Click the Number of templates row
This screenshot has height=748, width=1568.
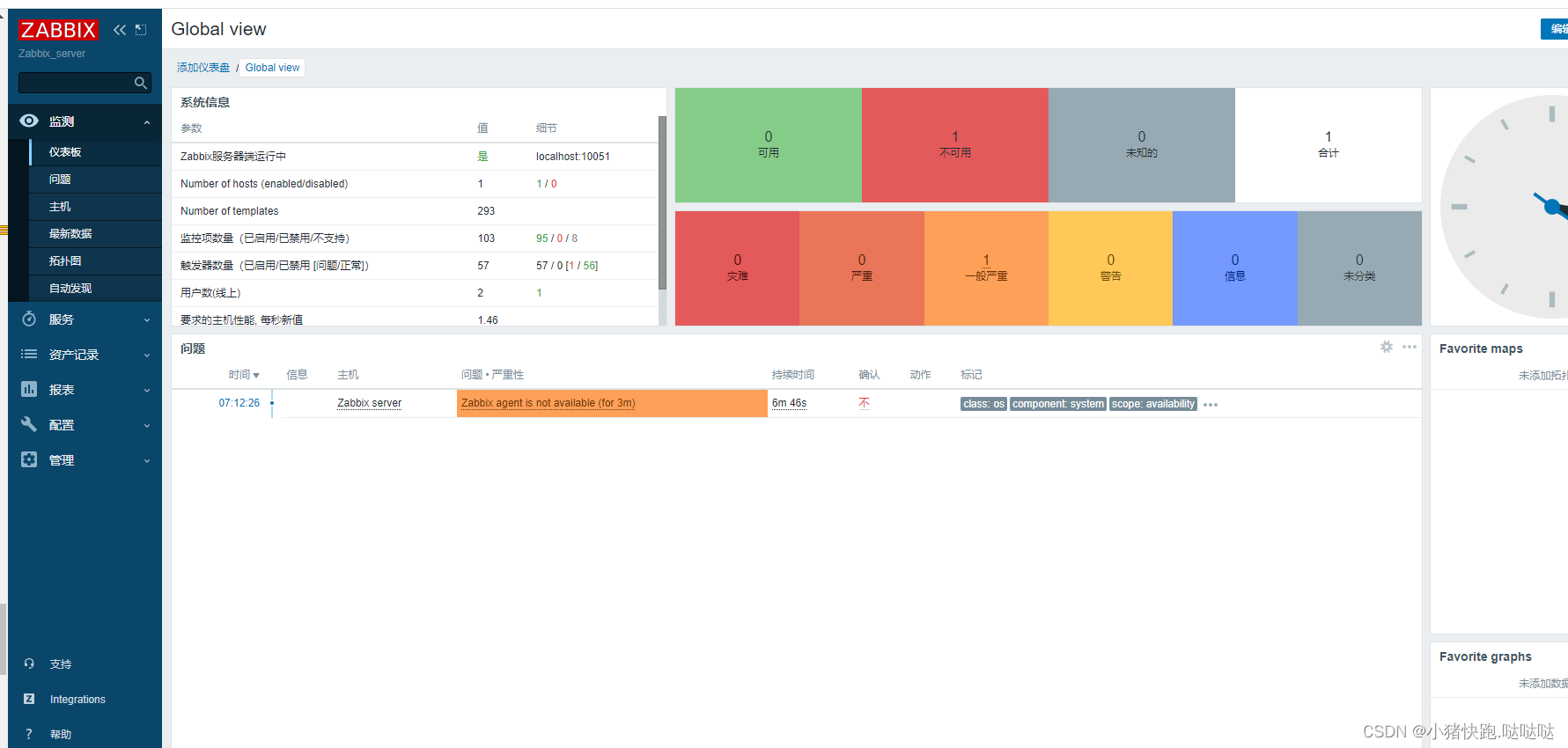pos(415,211)
